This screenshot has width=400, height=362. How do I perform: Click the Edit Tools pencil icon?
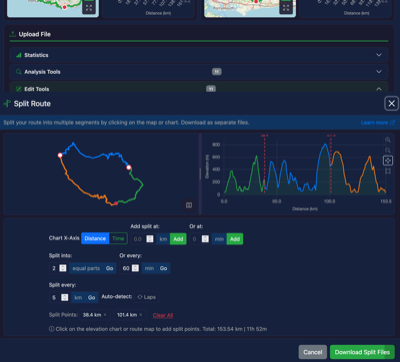[19, 89]
